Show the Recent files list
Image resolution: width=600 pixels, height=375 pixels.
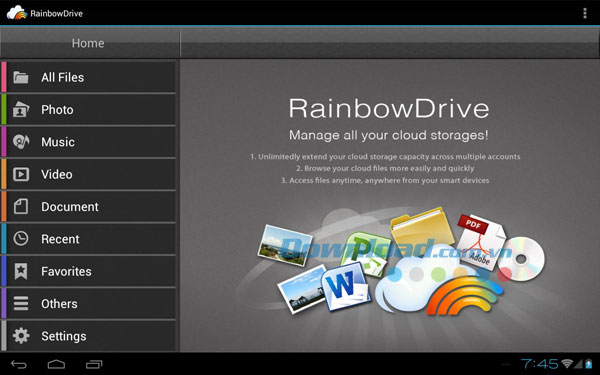[88, 239]
